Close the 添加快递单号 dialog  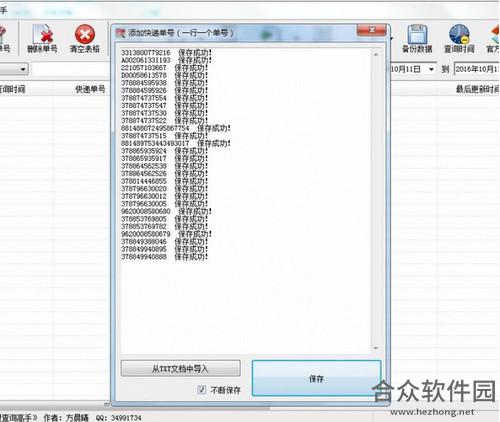[372, 30]
